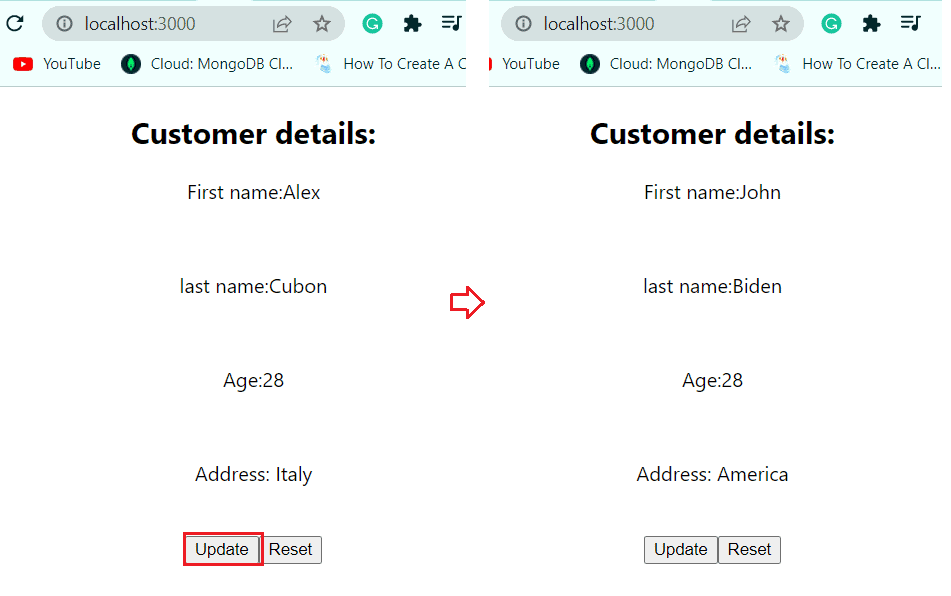Click Customer details heading in right page

pyautogui.click(x=713, y=134)
